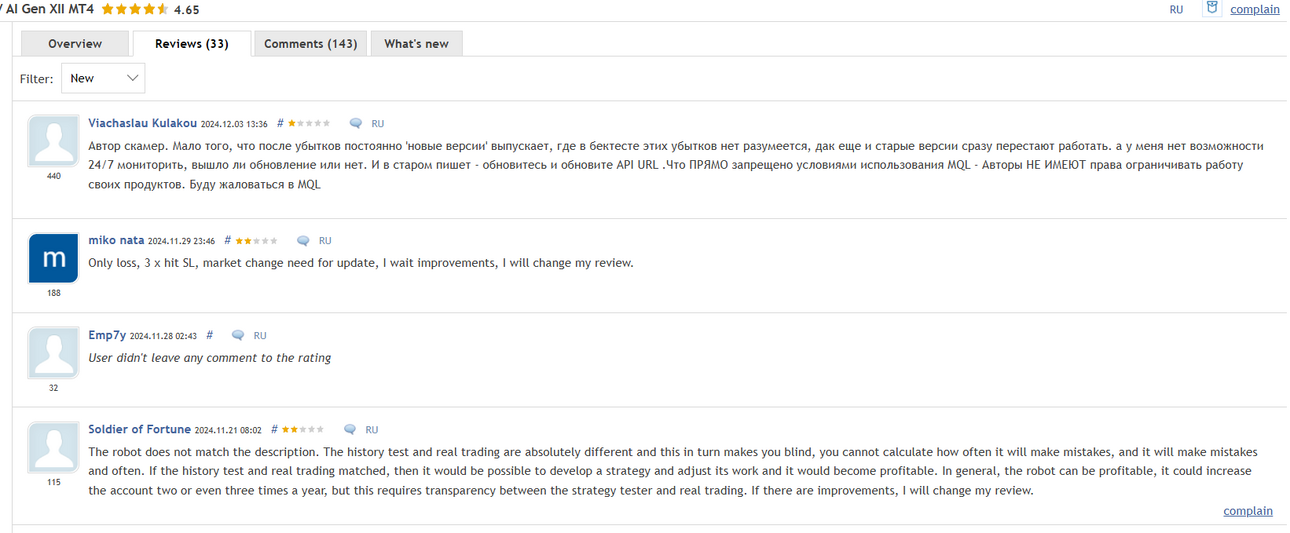This screenshot has height=533, width=1290.
Task: Click the date 2024.11.21 08:02
Action: pyautogui.click(x=228, y=430)
